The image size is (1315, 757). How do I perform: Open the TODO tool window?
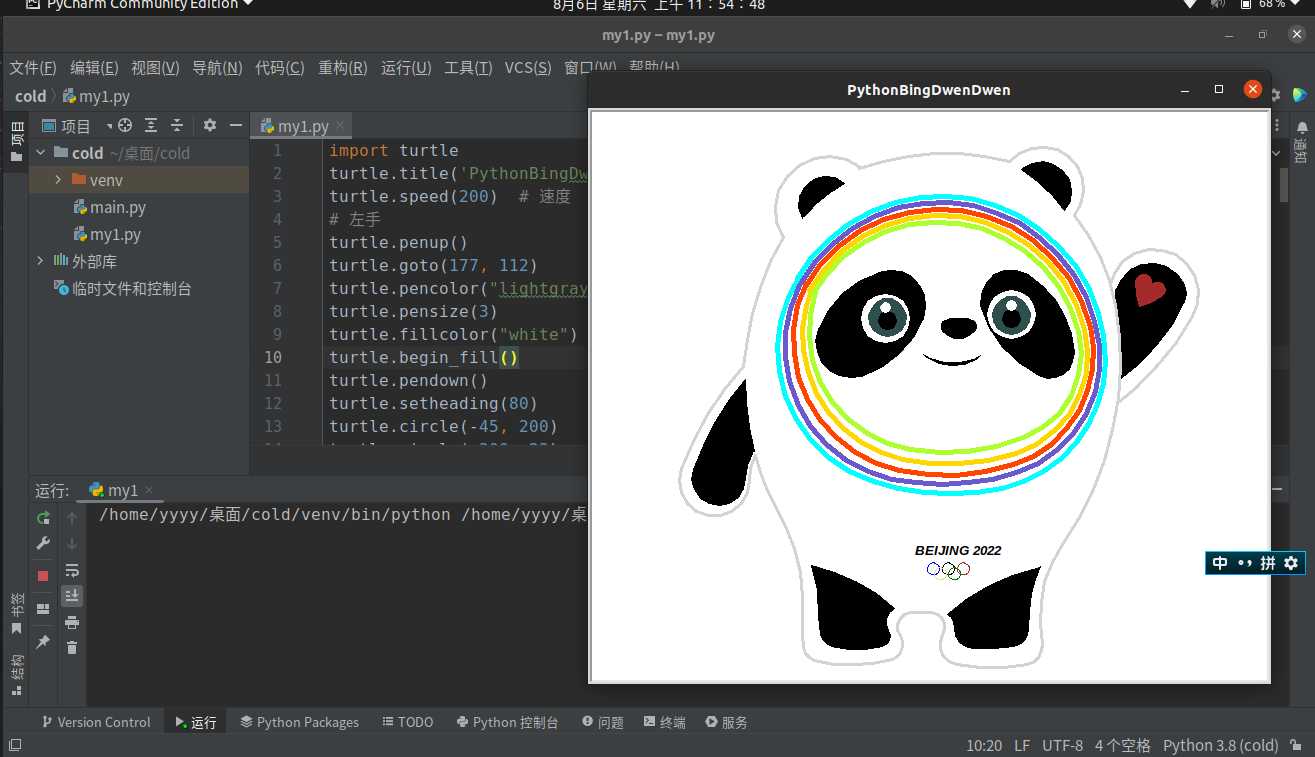[408, 722]
